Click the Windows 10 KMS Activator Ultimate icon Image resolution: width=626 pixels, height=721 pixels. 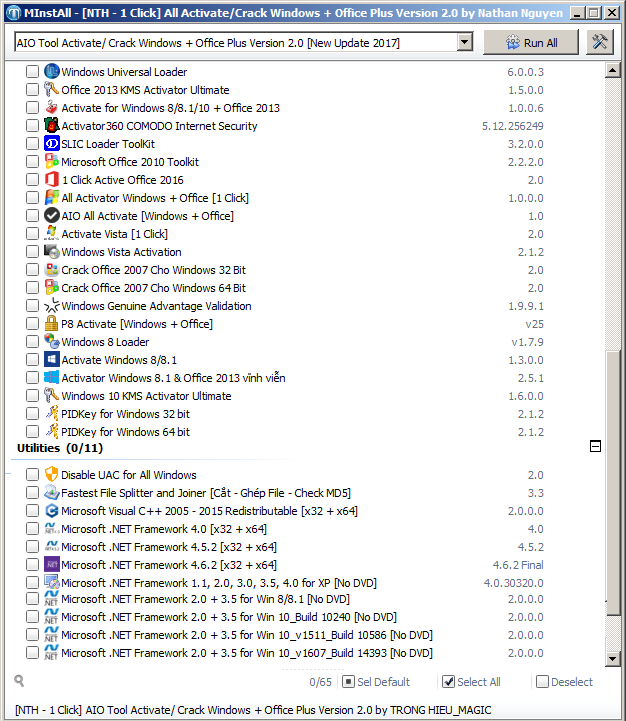point(52,395)
